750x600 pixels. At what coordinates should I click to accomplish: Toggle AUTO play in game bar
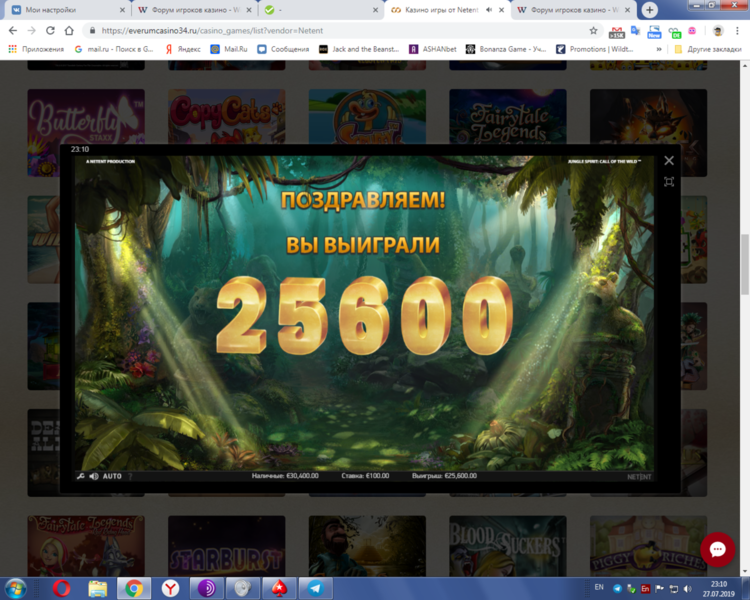click(x=112, y=476)
